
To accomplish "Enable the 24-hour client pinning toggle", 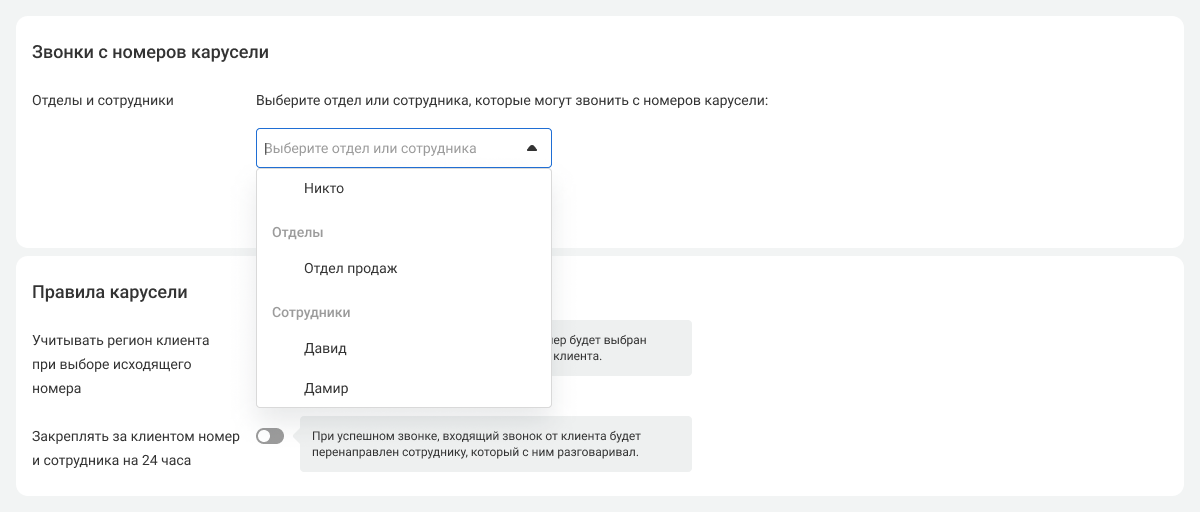I will pos(270,436).
